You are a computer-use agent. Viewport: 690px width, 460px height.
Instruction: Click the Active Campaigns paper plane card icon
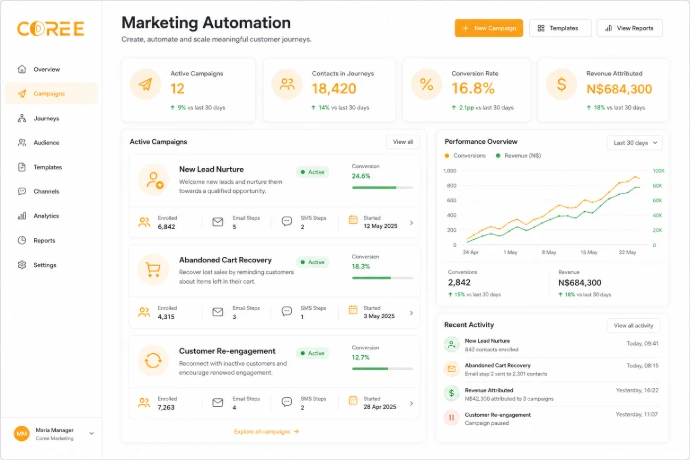coord(146,84)
